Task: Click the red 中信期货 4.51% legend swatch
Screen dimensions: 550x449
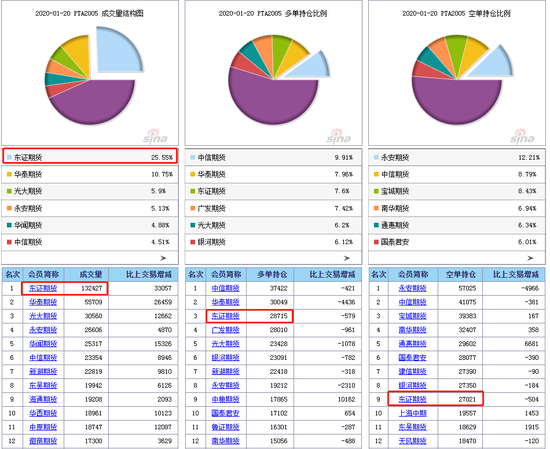Action: (9, 242)
